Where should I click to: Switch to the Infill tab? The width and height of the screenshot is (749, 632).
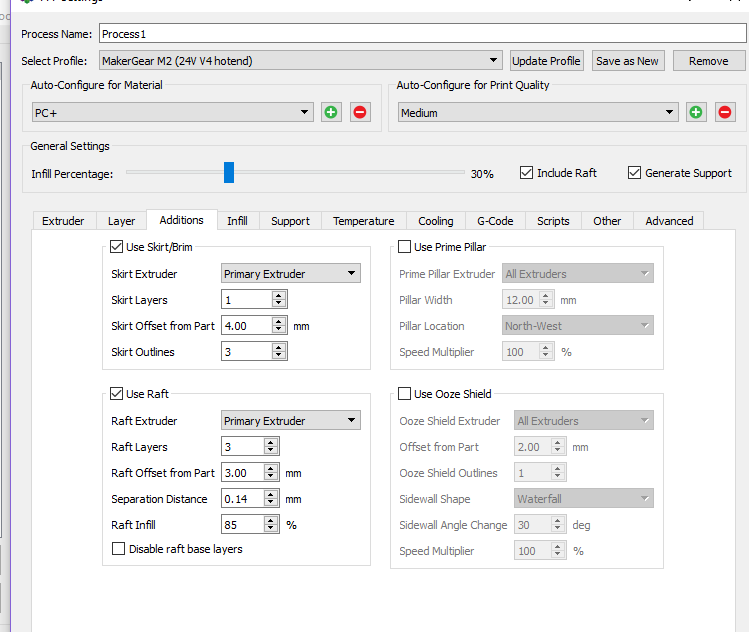click(x=237, y=221)
